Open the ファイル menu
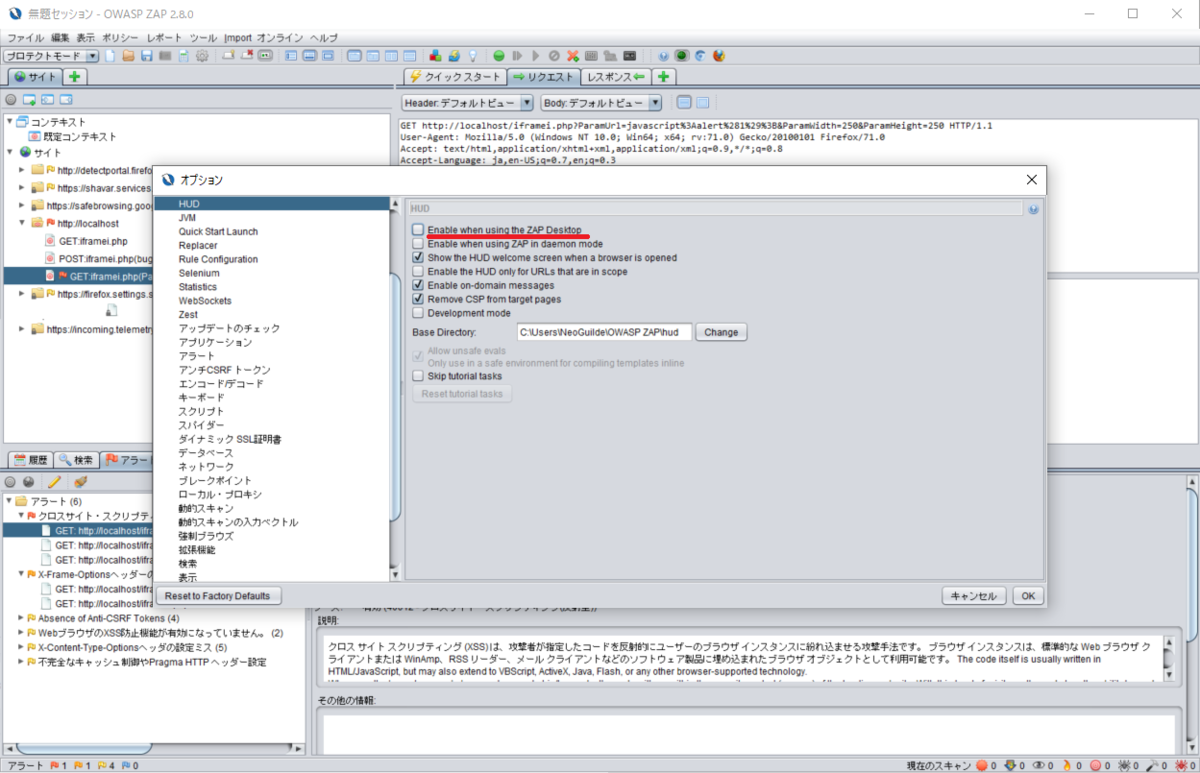The height and width of the screenshot is (773, 1200). coord(26,37)
